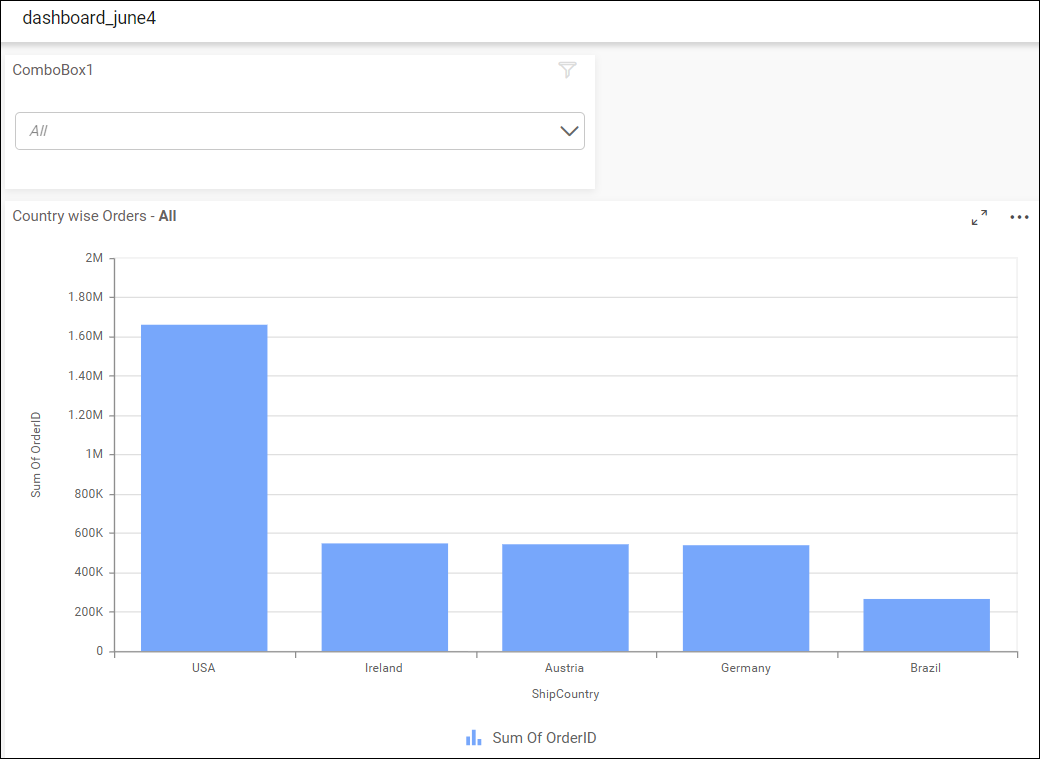Click the vertical Sum Of OrderID axis title
The width and height of the screenshot is (1040, 759).
pyautogui.click(x=36, y=455)
